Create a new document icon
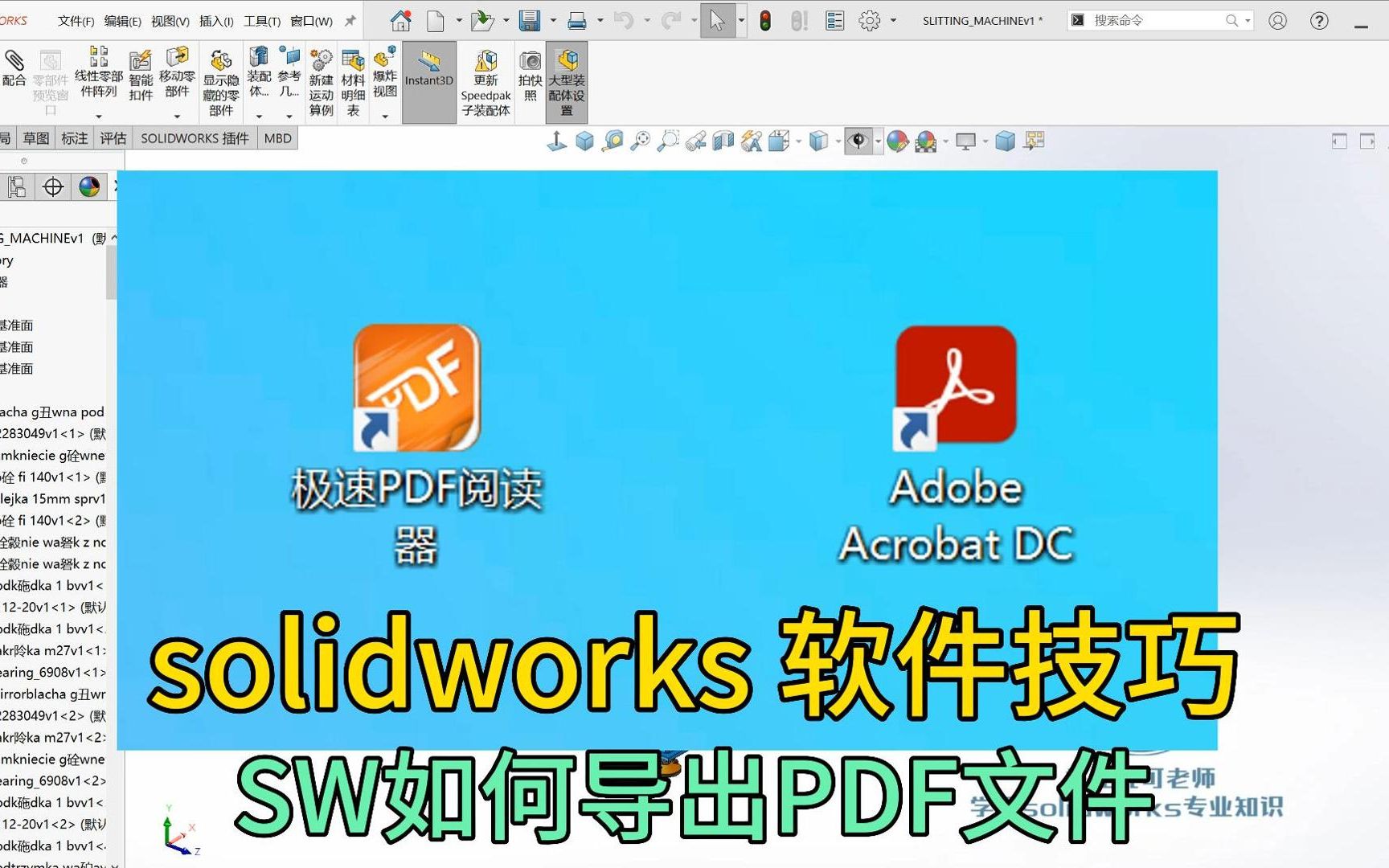This screenshot has width=1389, height=868. (436, 20)
